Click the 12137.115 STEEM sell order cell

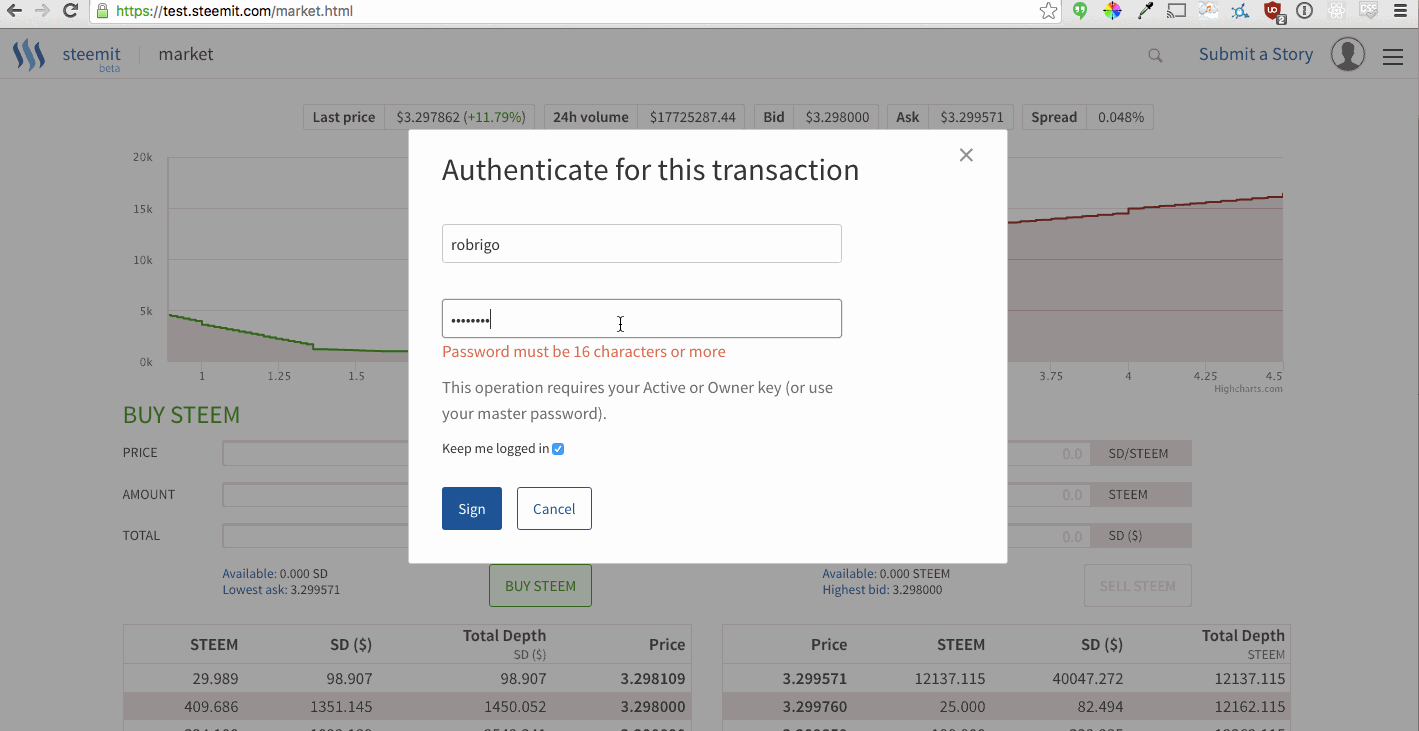(x=949, y=678)
